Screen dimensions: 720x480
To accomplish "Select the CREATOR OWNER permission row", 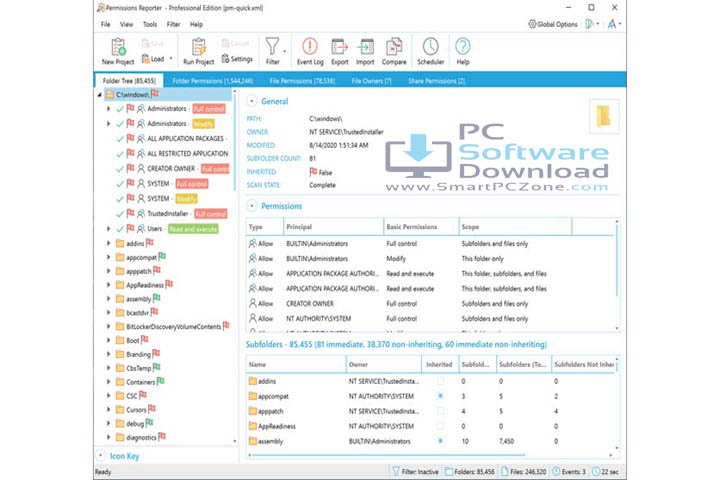I will point(431,304).
